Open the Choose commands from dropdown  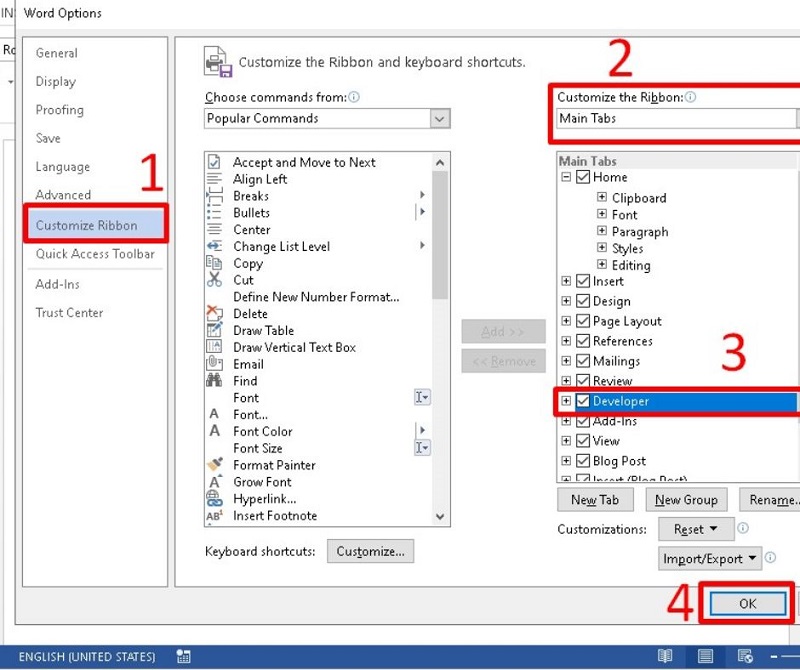click(327, 118)
